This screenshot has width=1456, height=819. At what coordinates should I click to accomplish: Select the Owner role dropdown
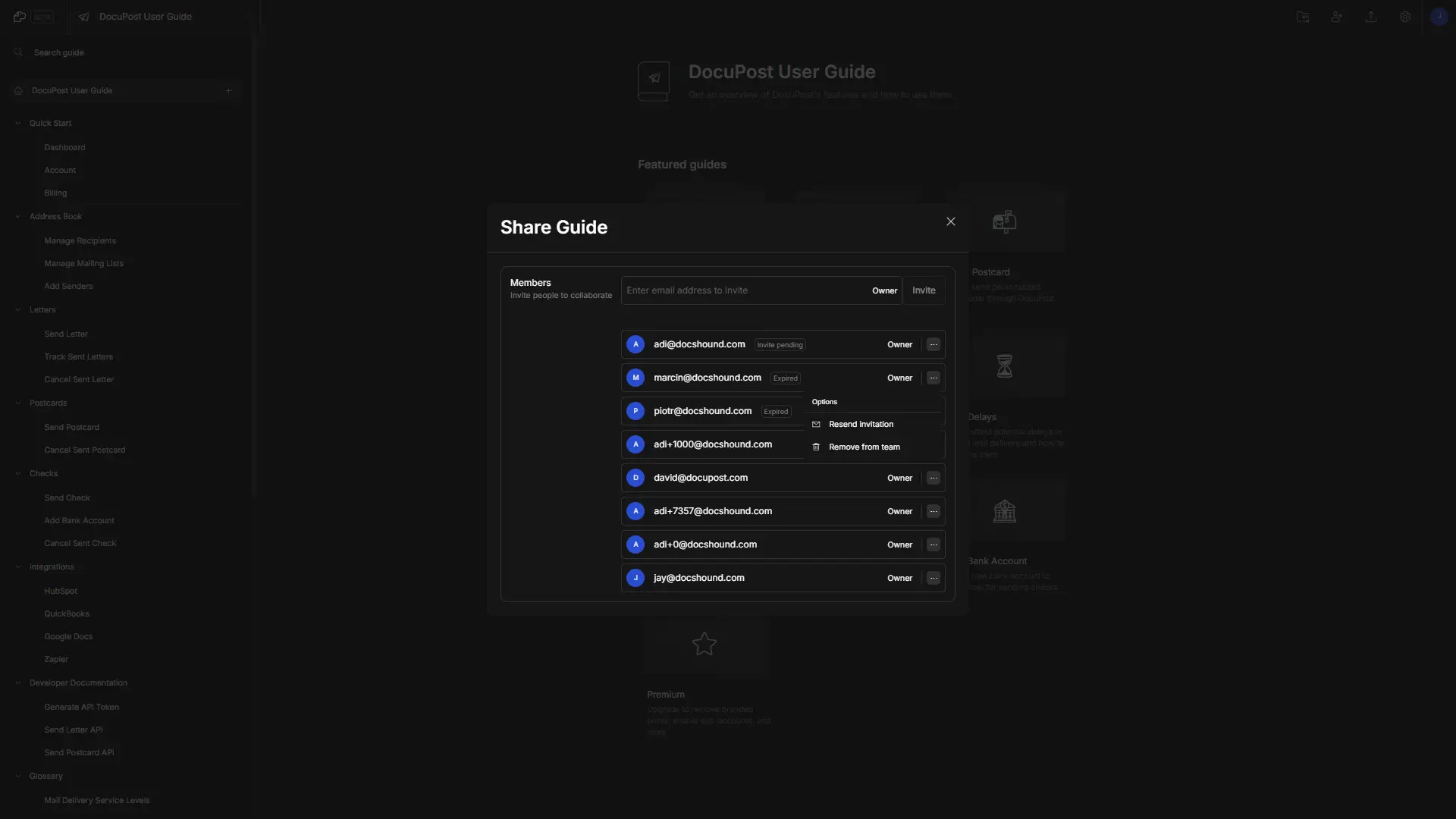coord(883,290)
